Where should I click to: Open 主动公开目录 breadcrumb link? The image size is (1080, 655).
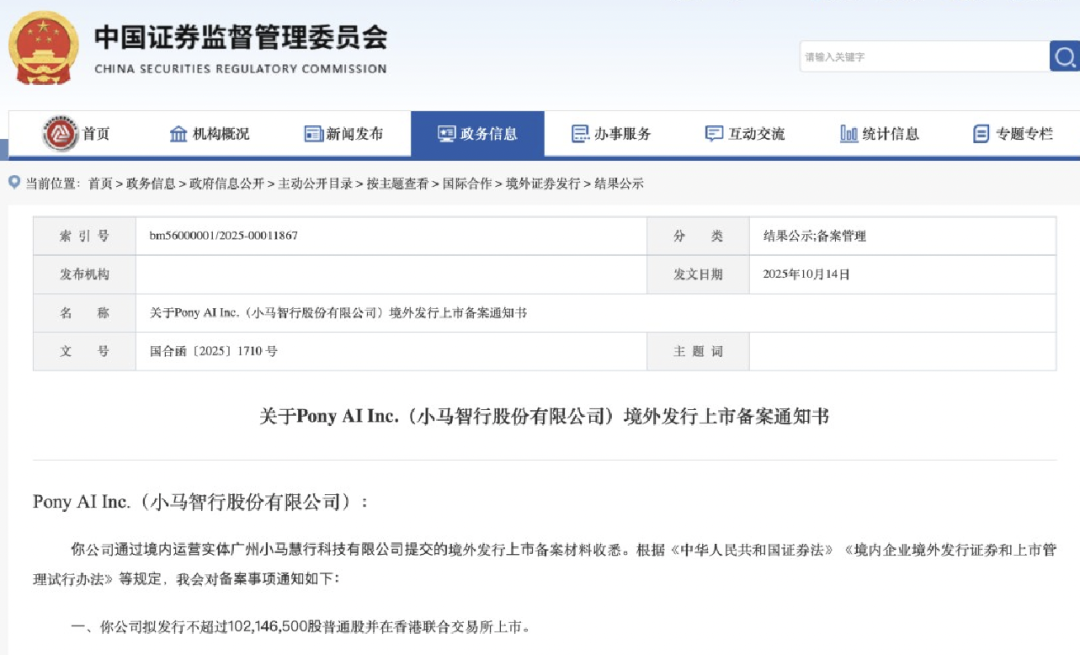pyautogui.click(x=315, y=183)
